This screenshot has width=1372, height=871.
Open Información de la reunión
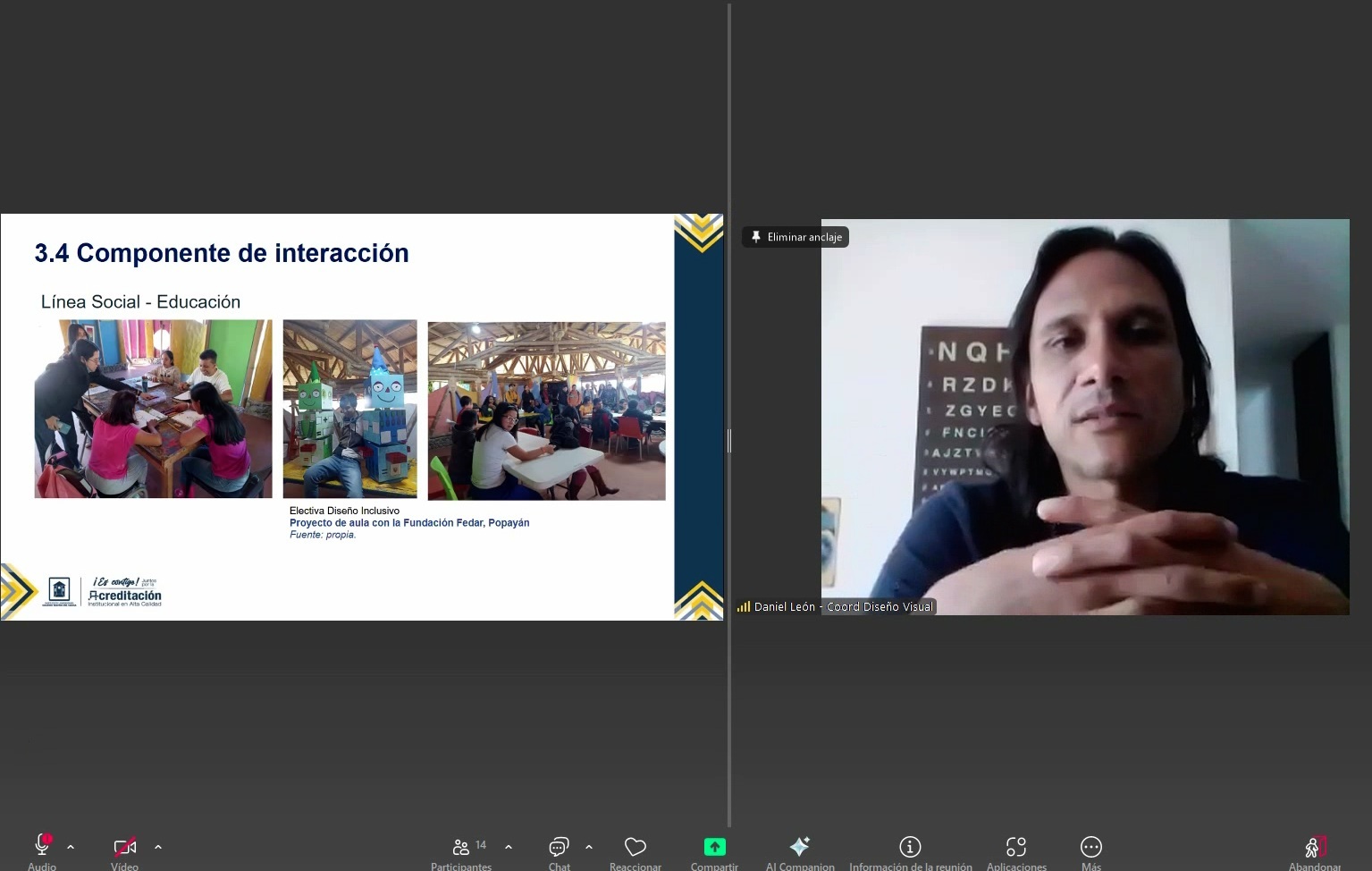[x=910, y=851]
